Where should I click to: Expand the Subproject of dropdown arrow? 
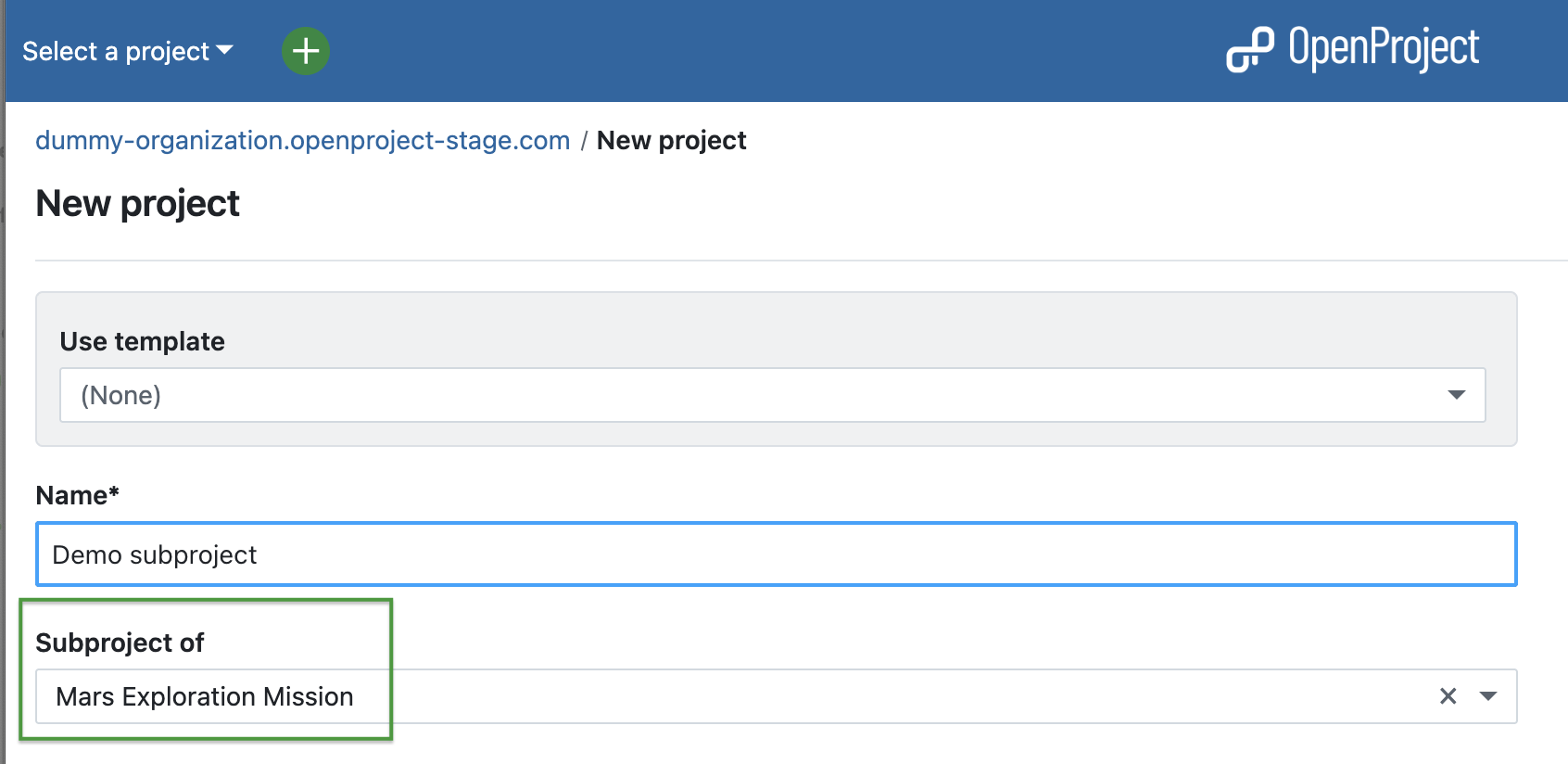point(1488,696)
